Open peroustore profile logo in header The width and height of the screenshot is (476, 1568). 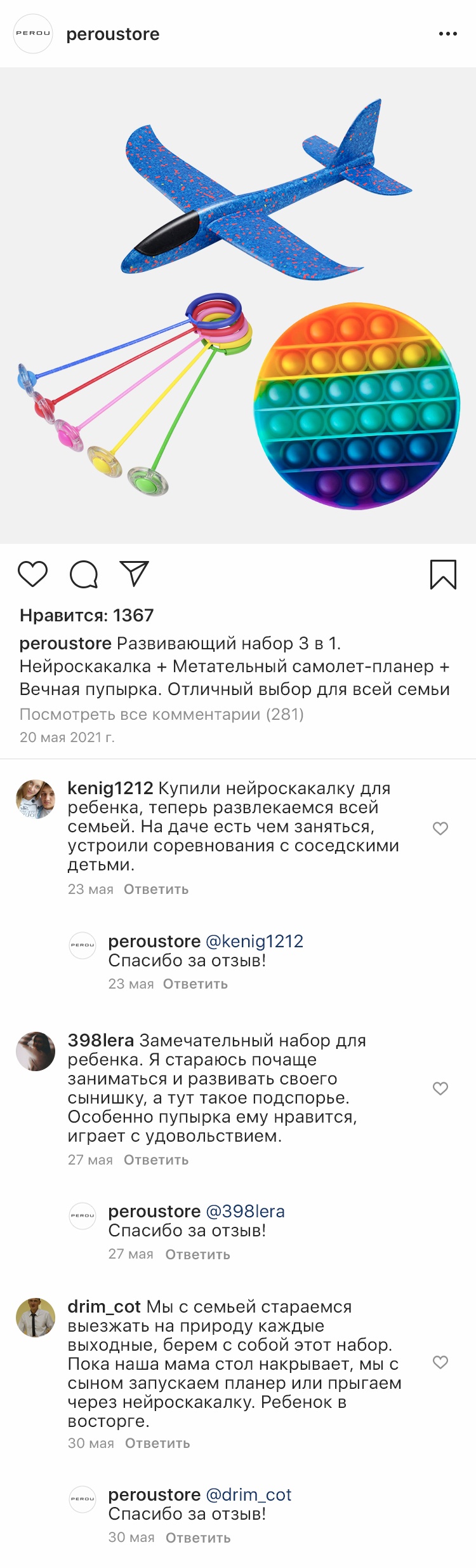[x=33, y=34]
